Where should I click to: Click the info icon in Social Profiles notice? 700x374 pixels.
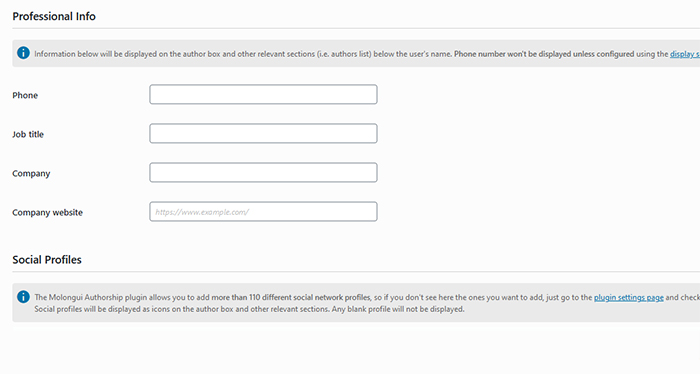click(23, 297)
